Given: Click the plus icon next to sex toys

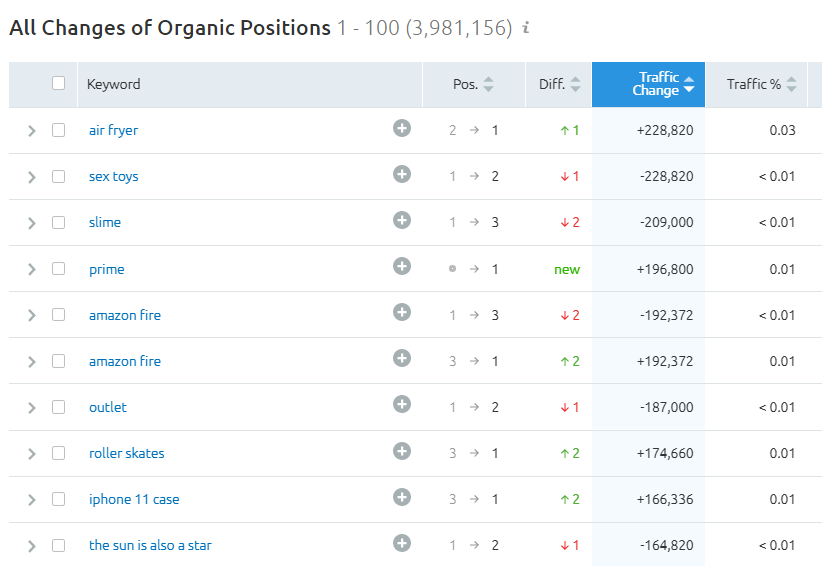Looking at the screenshot, I should tap(402, 174).
